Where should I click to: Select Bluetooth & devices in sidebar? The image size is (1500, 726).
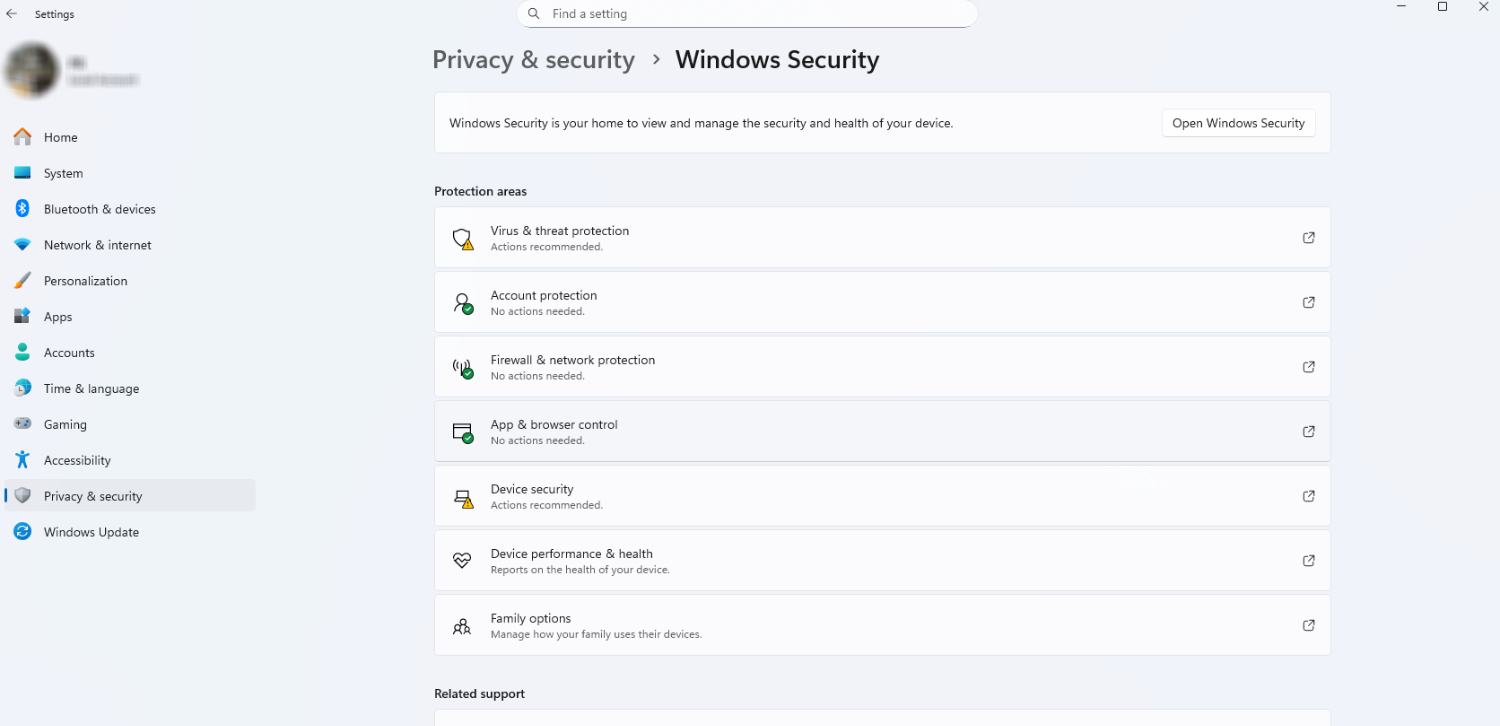click(130, 209)
